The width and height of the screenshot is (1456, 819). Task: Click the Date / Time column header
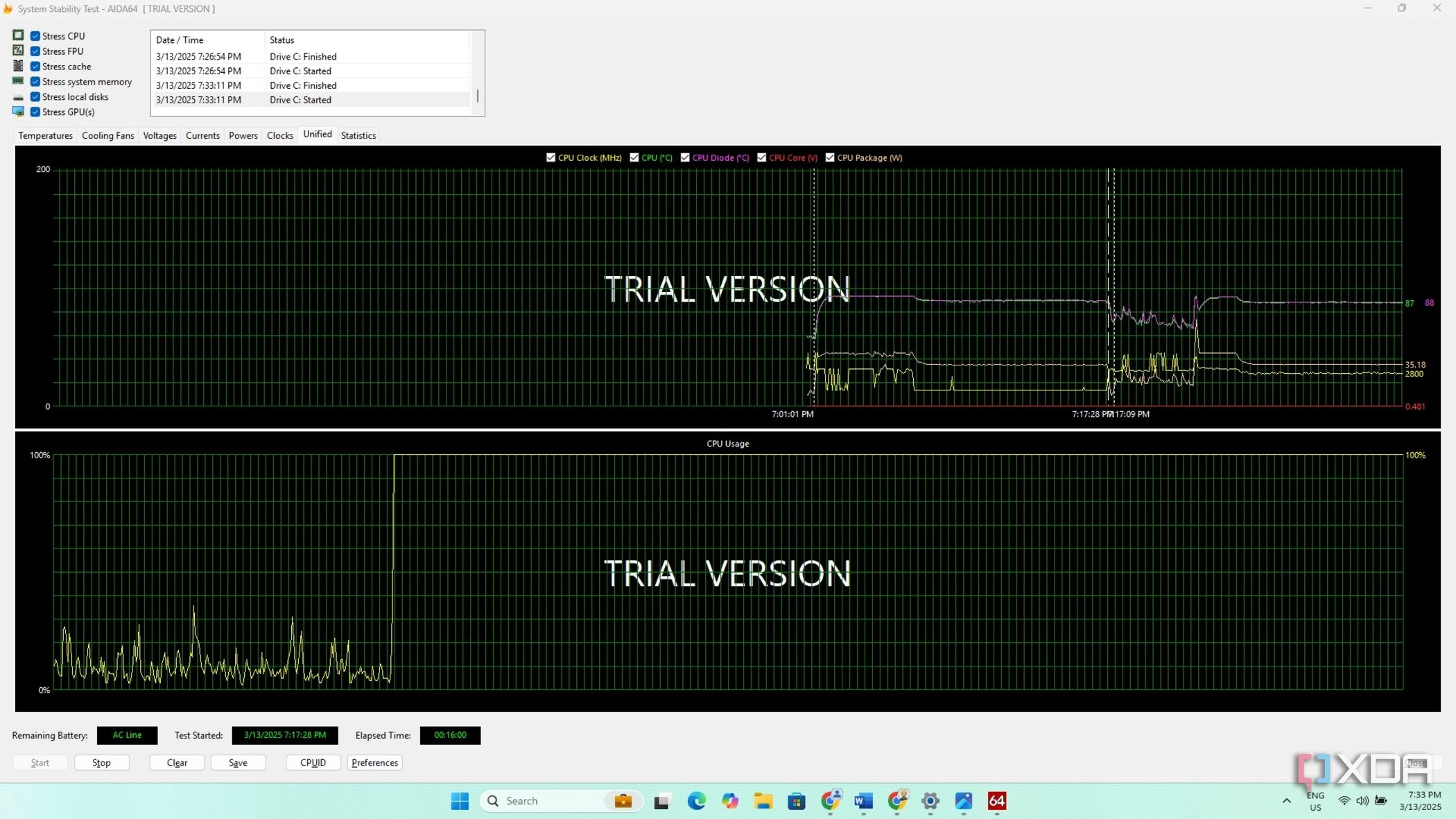point(207,40)
